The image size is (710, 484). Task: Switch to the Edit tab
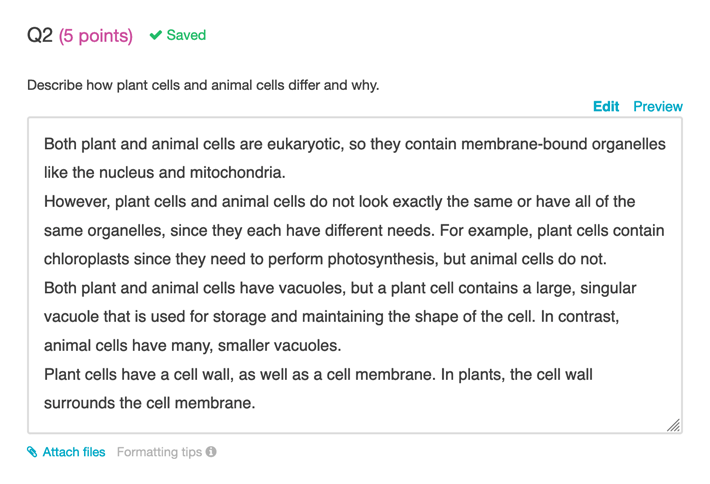[x=606, y=106]
